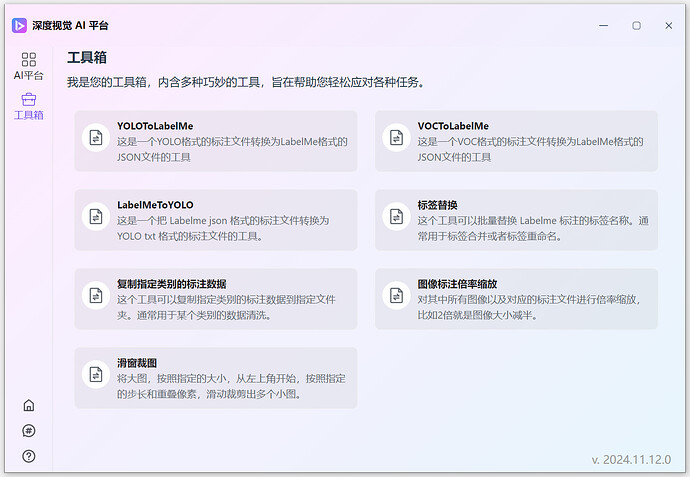Viewport: 690px width, 477px height.
Task: Click the 深度视觉 AI 平台 logo icon
Action: click(19, 26)
